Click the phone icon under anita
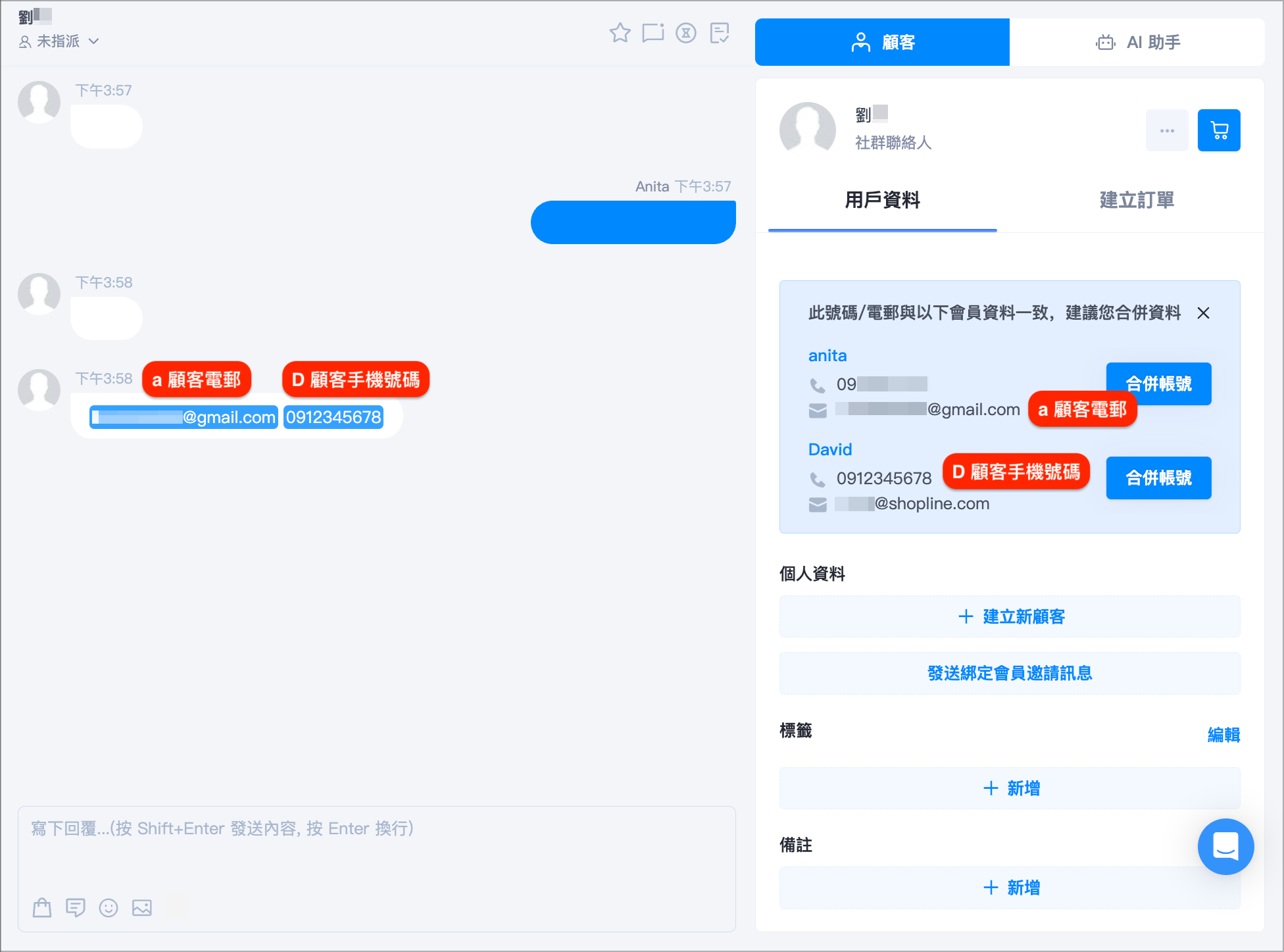The width and height of the screenshot is (1284, 952). tap(818, 385)
